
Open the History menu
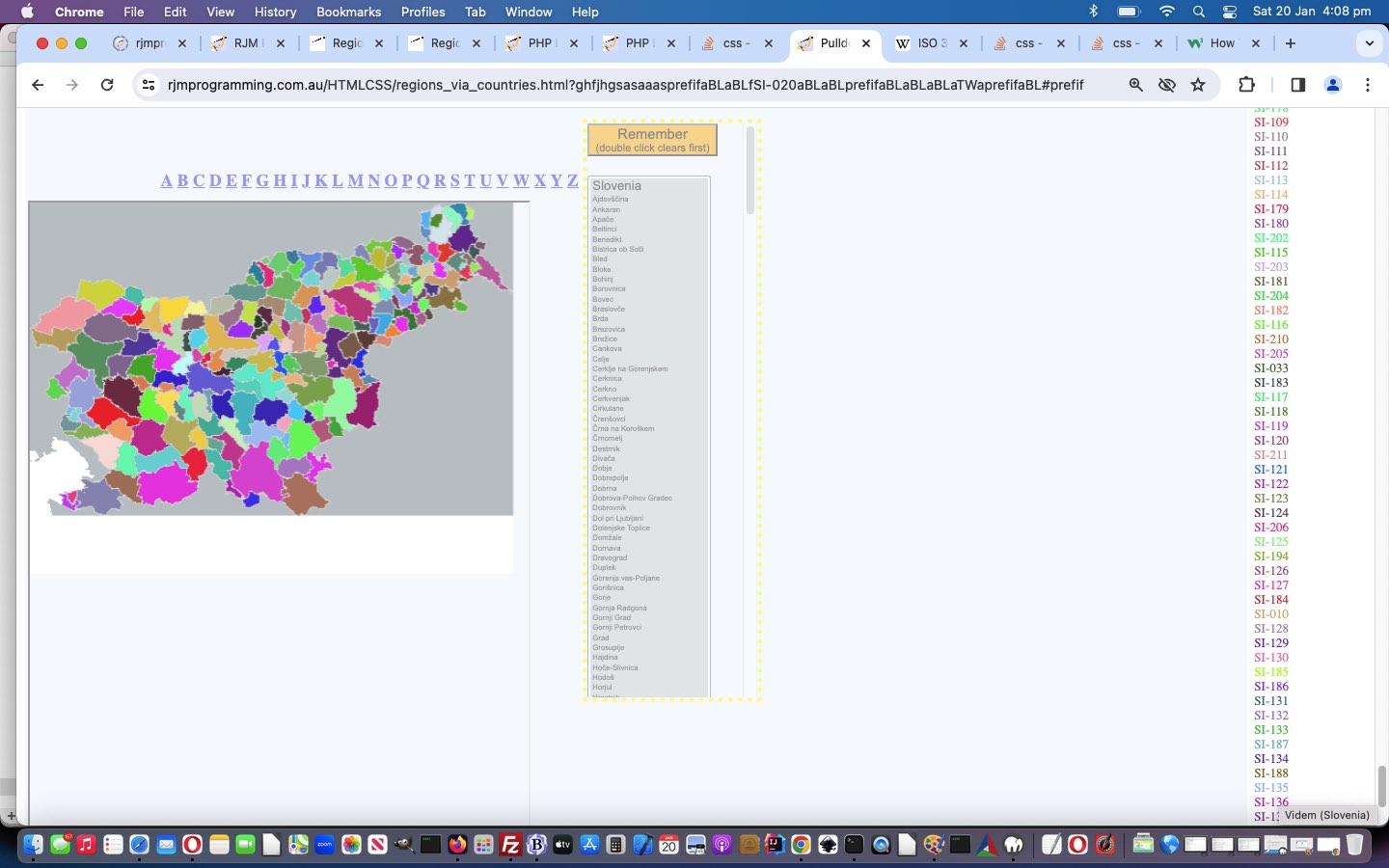pos(275,12)
